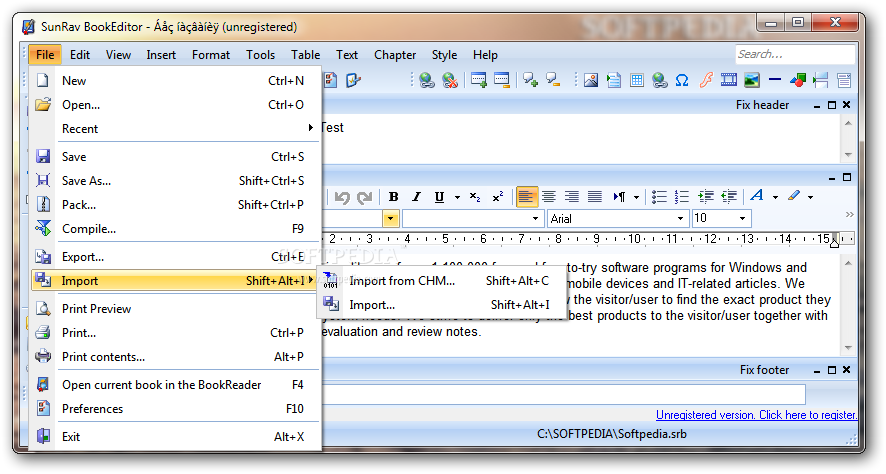Apply subscript formatting
Viewport: 886px width, 474px height.
coord(475,197)
